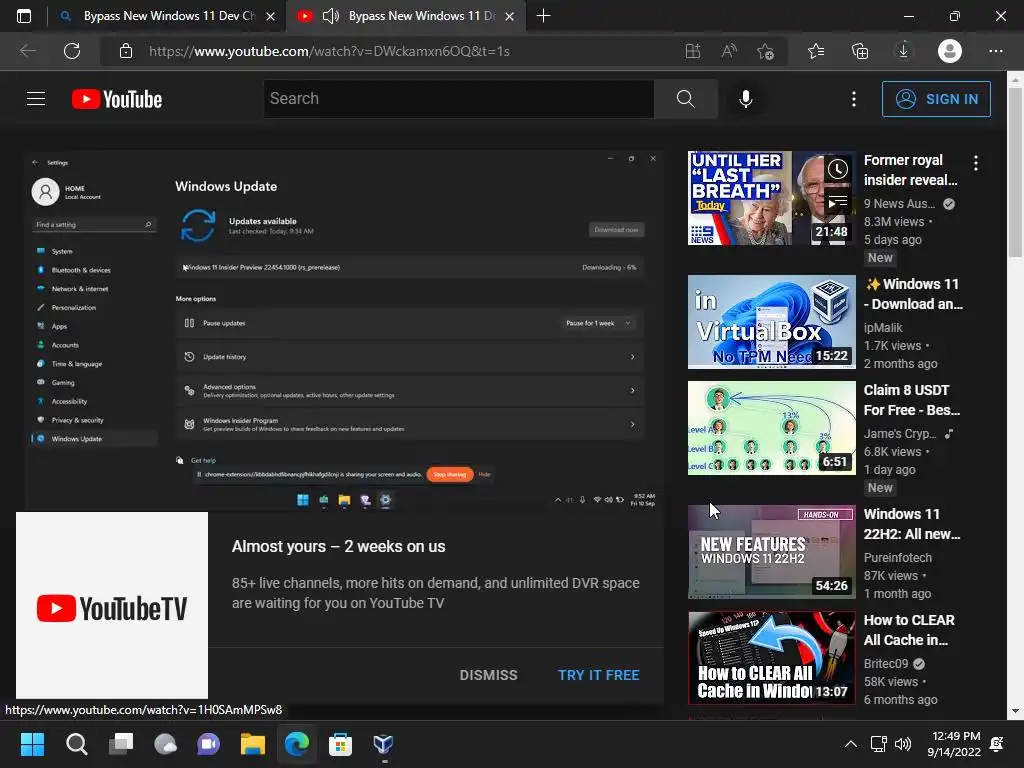Screen dimensions: 1024x768
Task: Open Claim 8 USDT video thumbnail
Action: point(771,428)
